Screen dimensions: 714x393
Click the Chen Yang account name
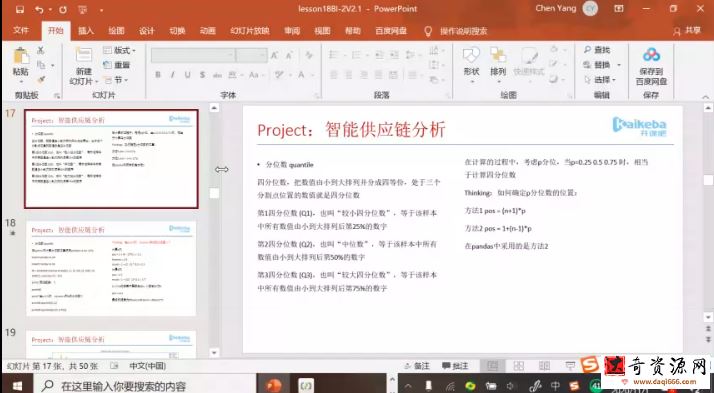click(556, 8)
